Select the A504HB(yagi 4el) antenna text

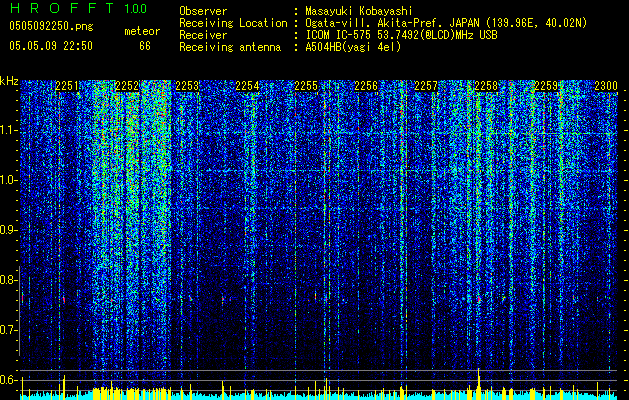click(x=353, y=47)
